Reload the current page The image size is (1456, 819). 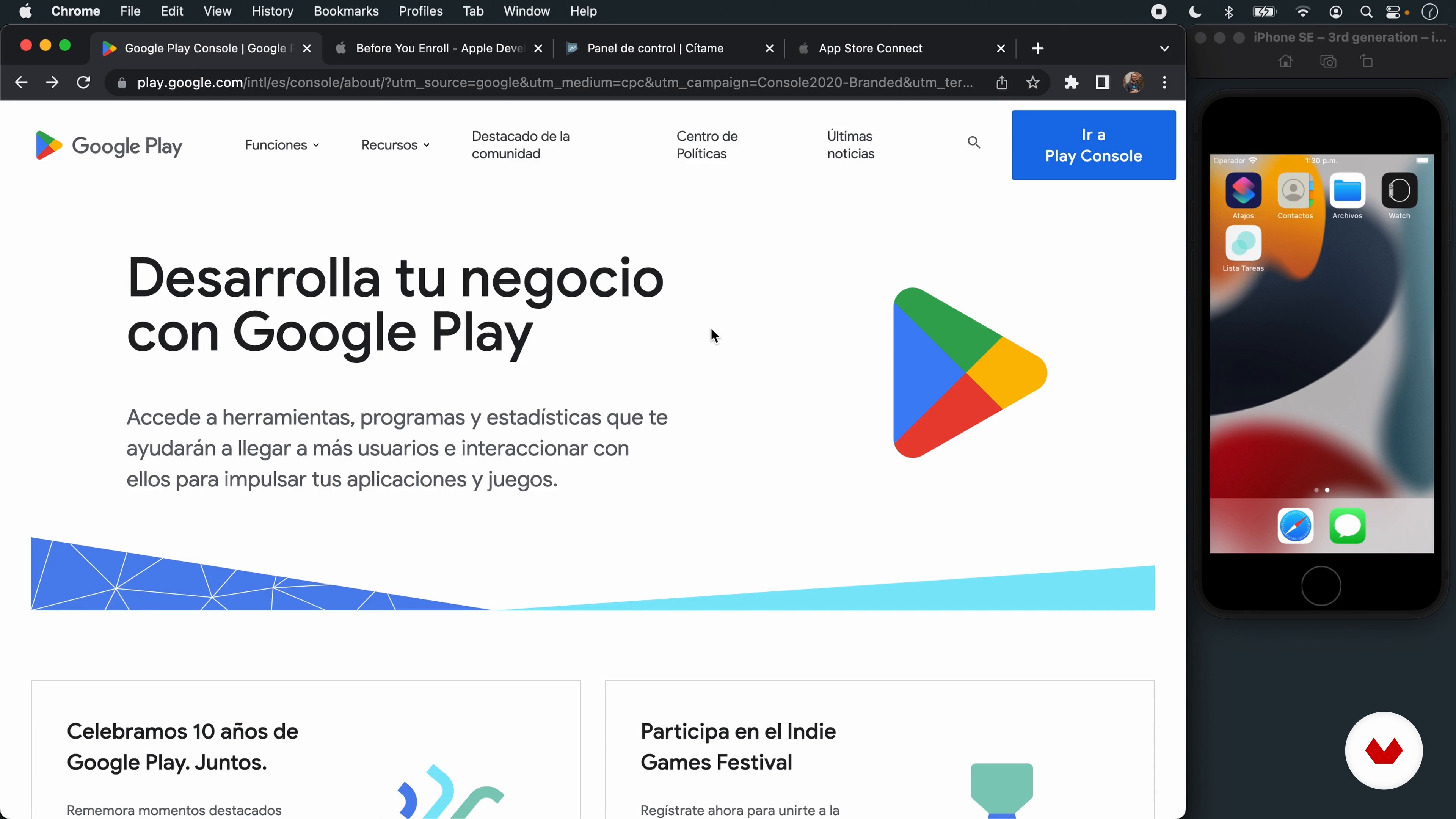[84, 83]
